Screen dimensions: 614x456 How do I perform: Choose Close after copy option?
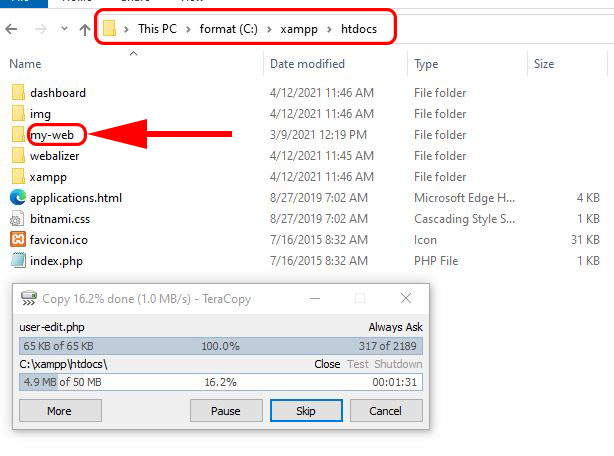[327, 364]
